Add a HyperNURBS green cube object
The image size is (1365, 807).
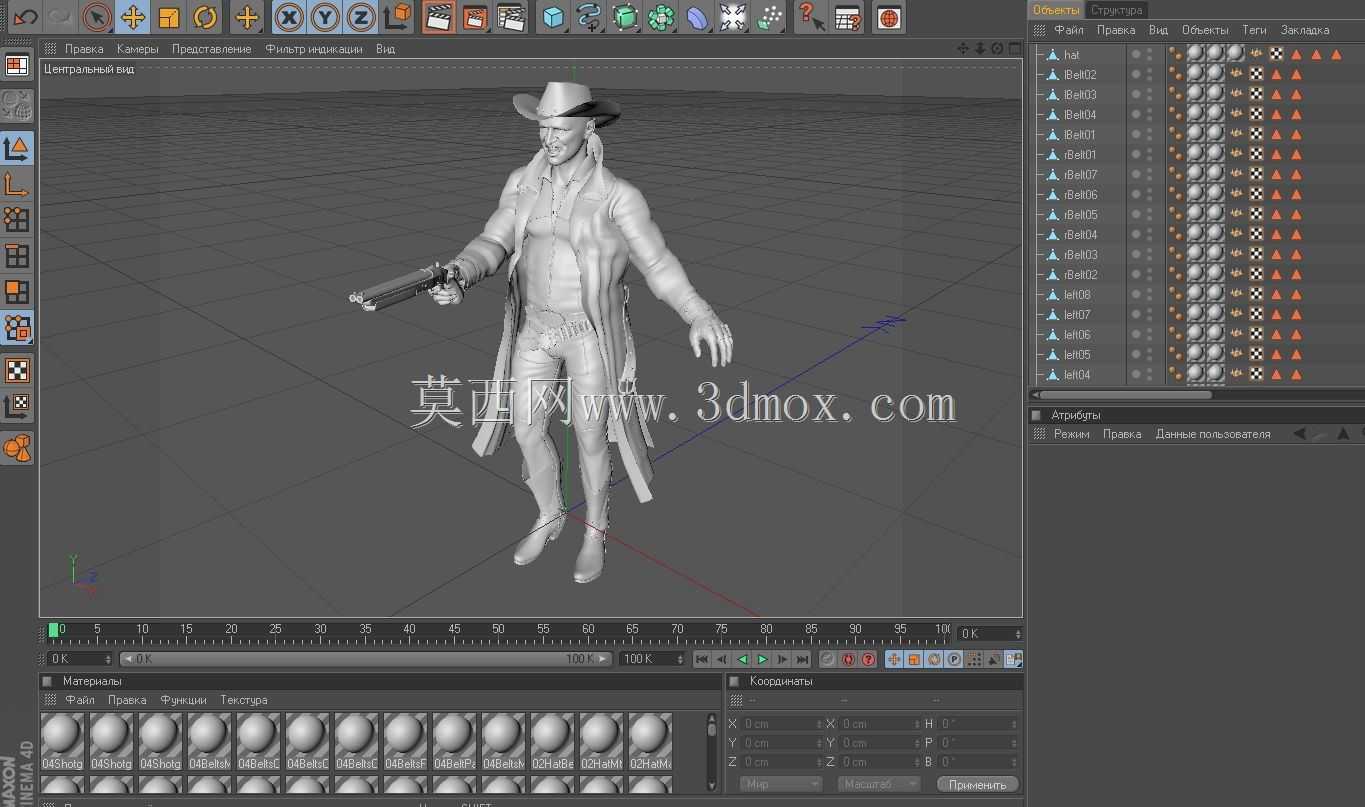pyautogui.click(x=625, y=17)
